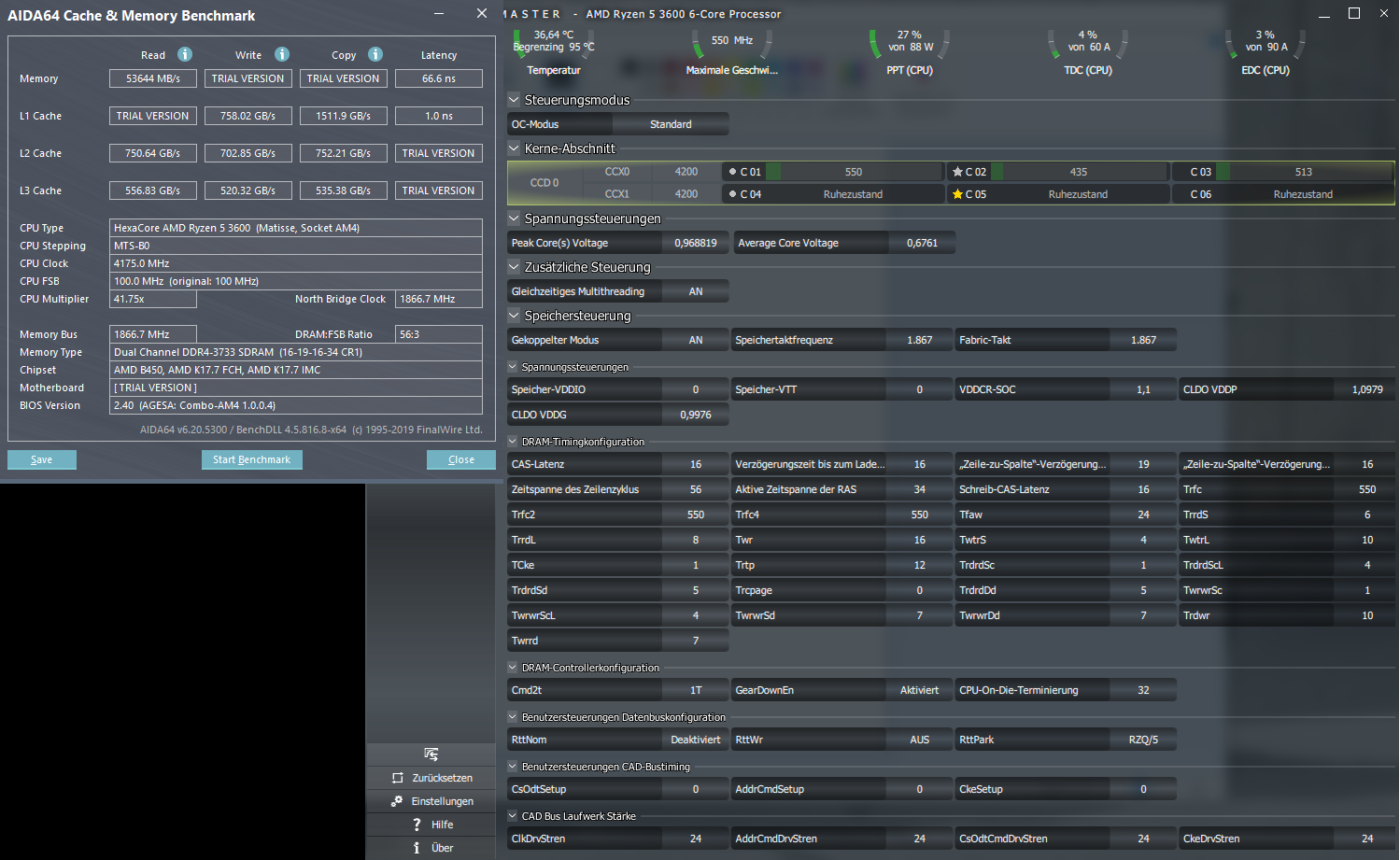The image size is (1400, 860).
Task: Toggle the Gekoppelter Modus AN value
Action: [x=696, y=340]
